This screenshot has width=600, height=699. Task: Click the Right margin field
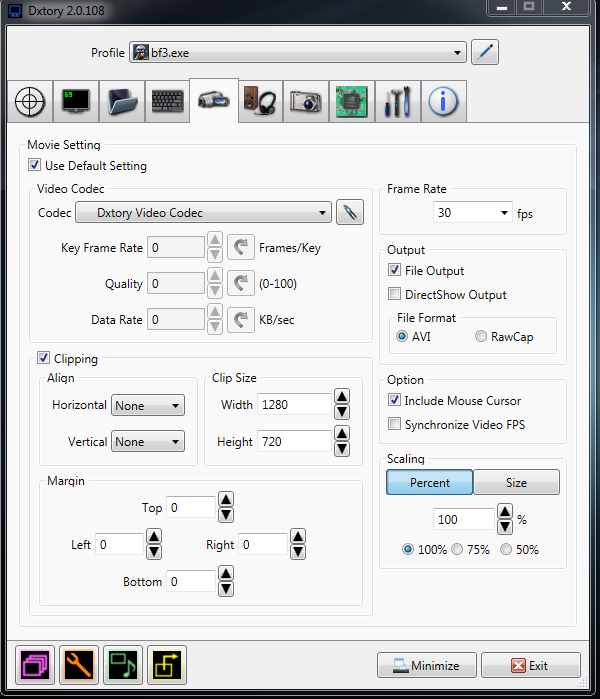[x=263, y=544]
